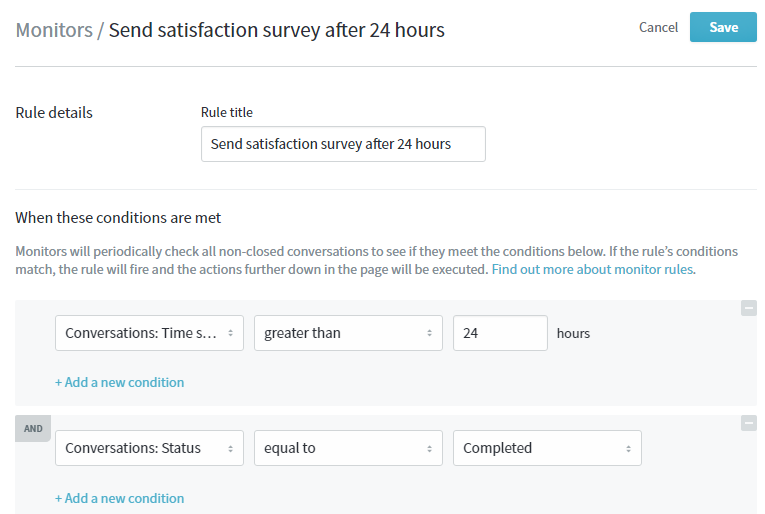Viewport: 765px width, 514px height.
Task: Focus the hours value field showing 24
Action: [x=500, y=333]
